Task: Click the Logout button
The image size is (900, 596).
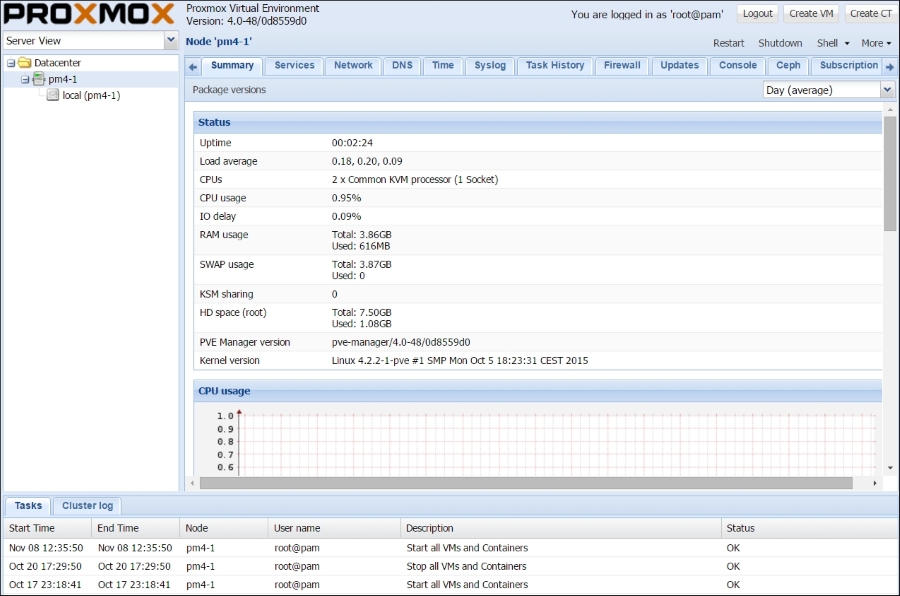Action: (x=758, y=14)
